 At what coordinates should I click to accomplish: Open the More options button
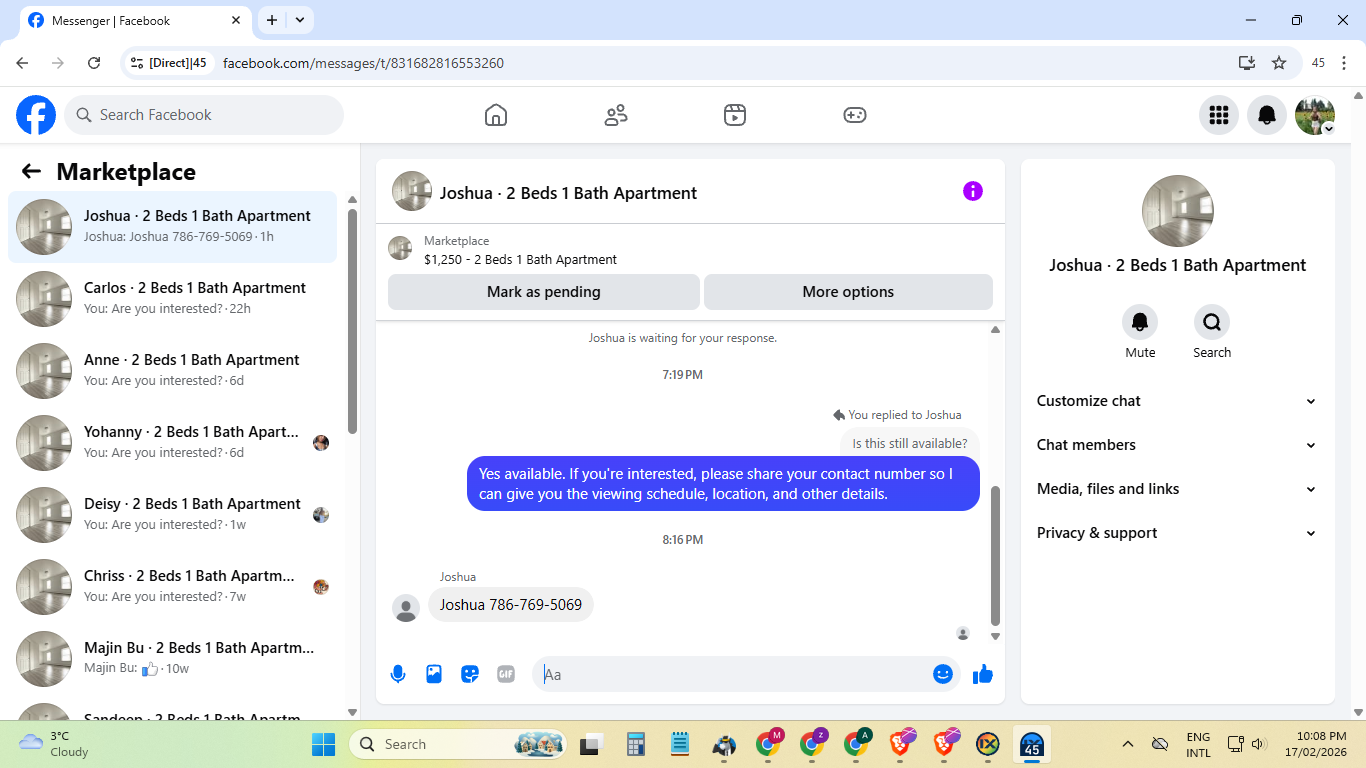tap(848, 292)
